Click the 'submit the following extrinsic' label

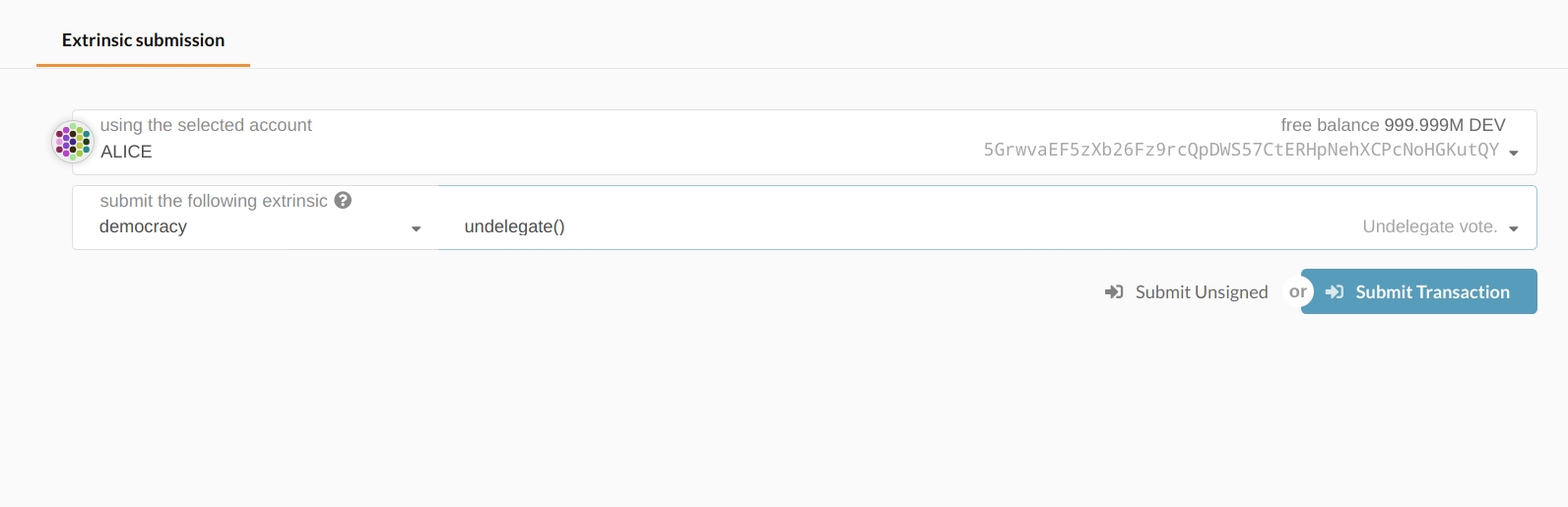(x=214, y=201)
